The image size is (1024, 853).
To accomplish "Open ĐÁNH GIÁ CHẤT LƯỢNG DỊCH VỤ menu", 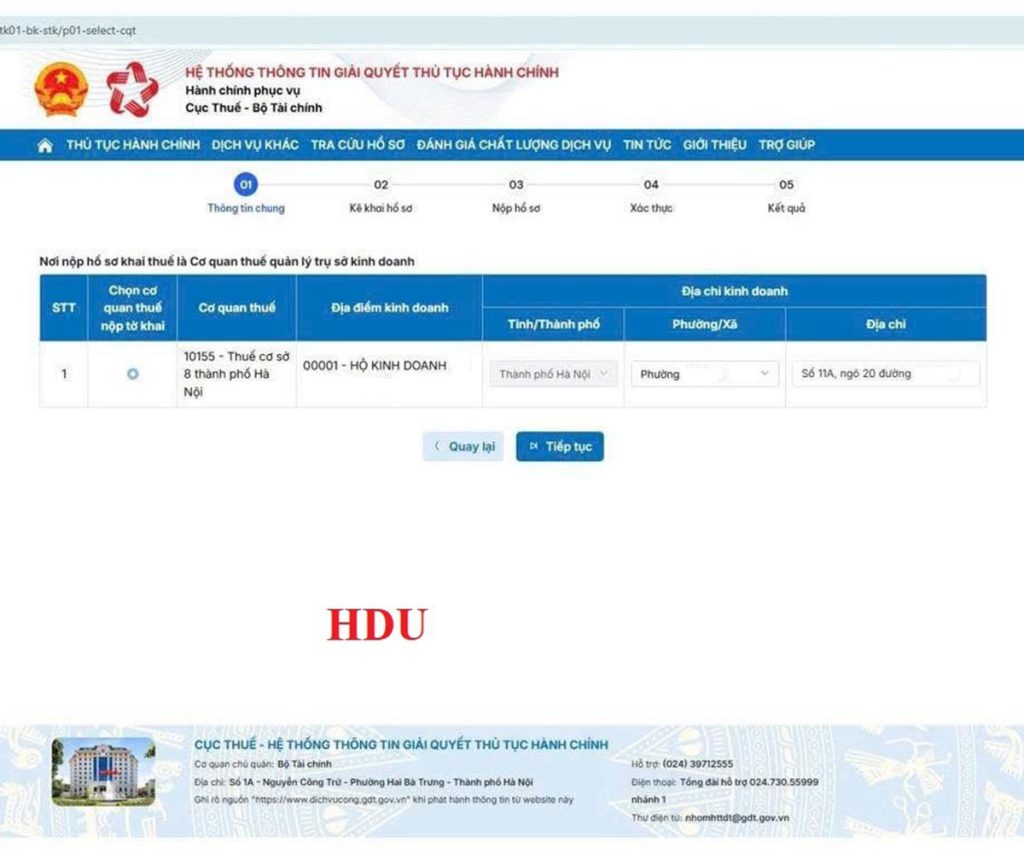I will [x=513, y=145].
